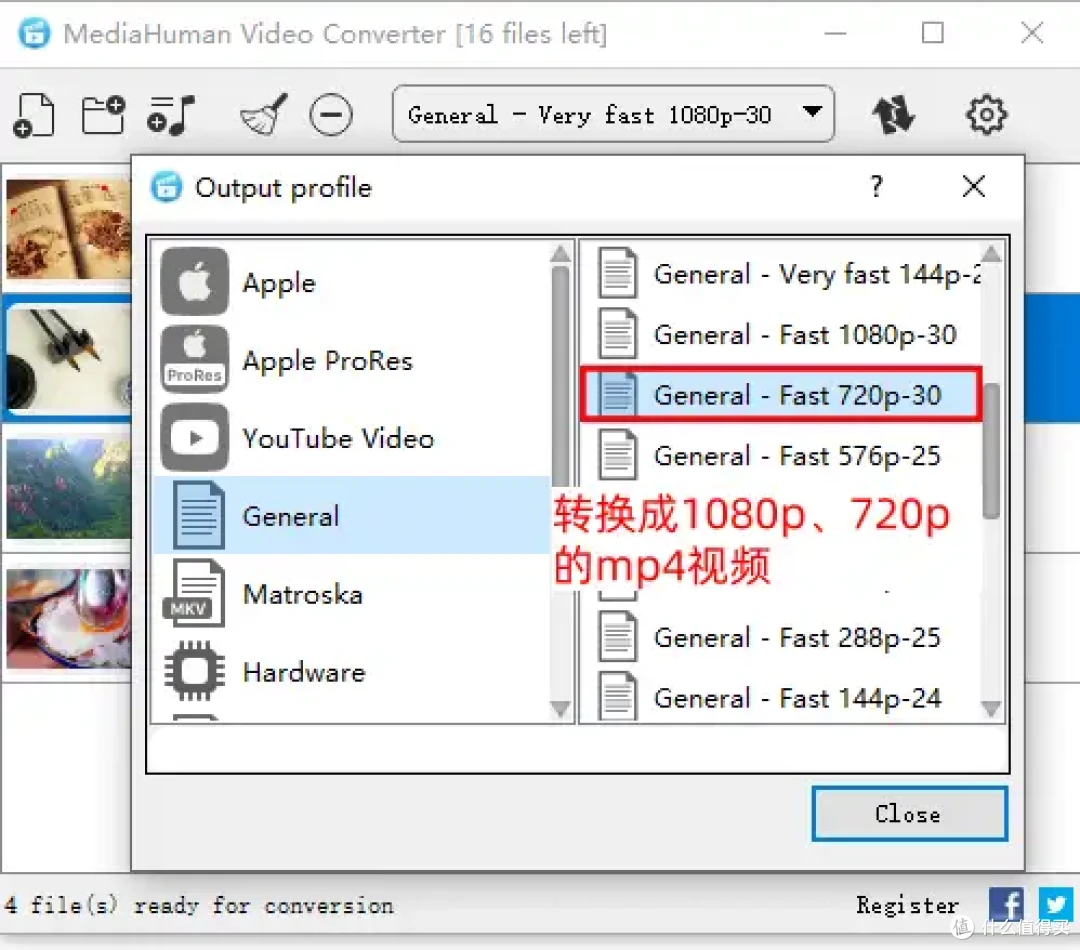
Task: Click the category list scroll-down arrow
Action: click(x=561, y=708)
